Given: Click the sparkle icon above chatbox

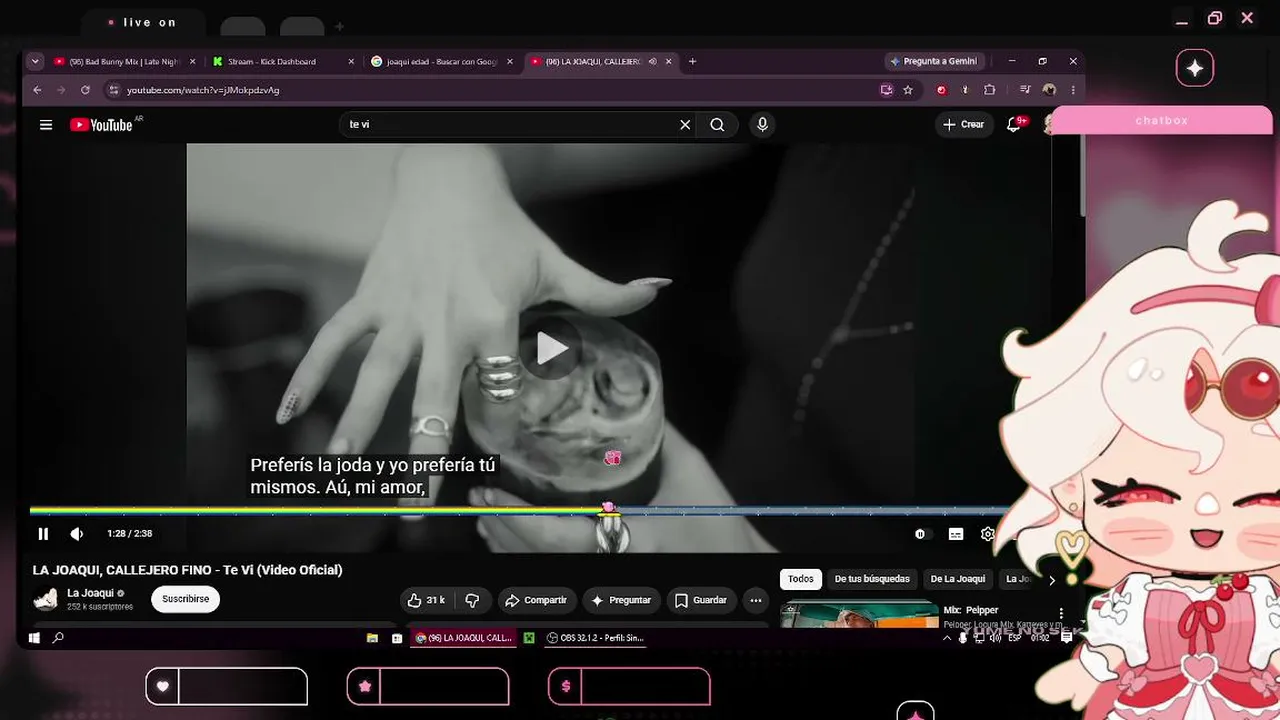Looking at the screenshot, I should point(1195,68).
